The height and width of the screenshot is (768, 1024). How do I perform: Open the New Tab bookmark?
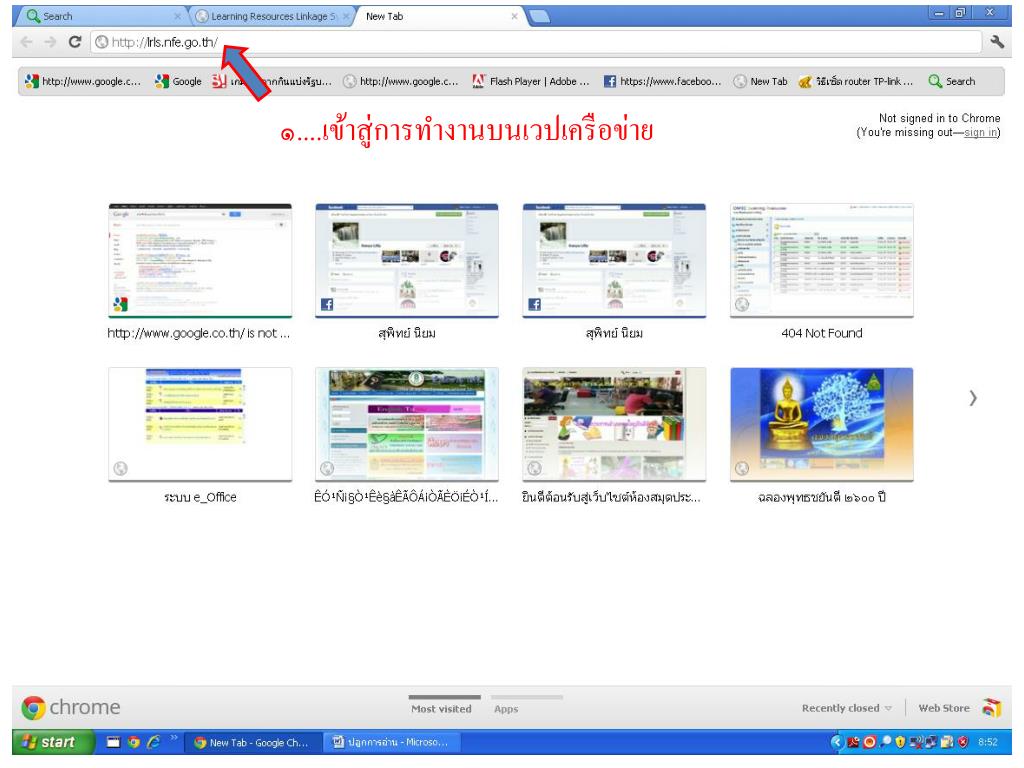coord(760,82)
